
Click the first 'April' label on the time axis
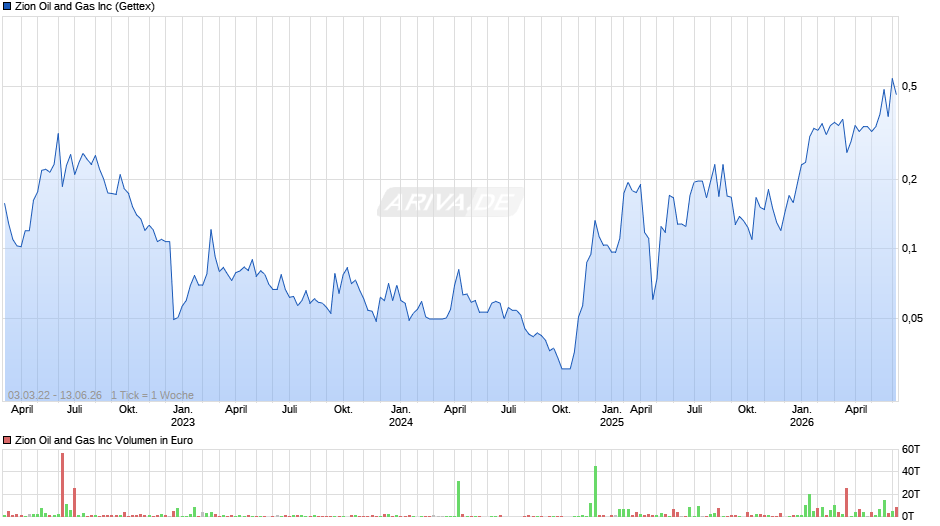point(22,410)
